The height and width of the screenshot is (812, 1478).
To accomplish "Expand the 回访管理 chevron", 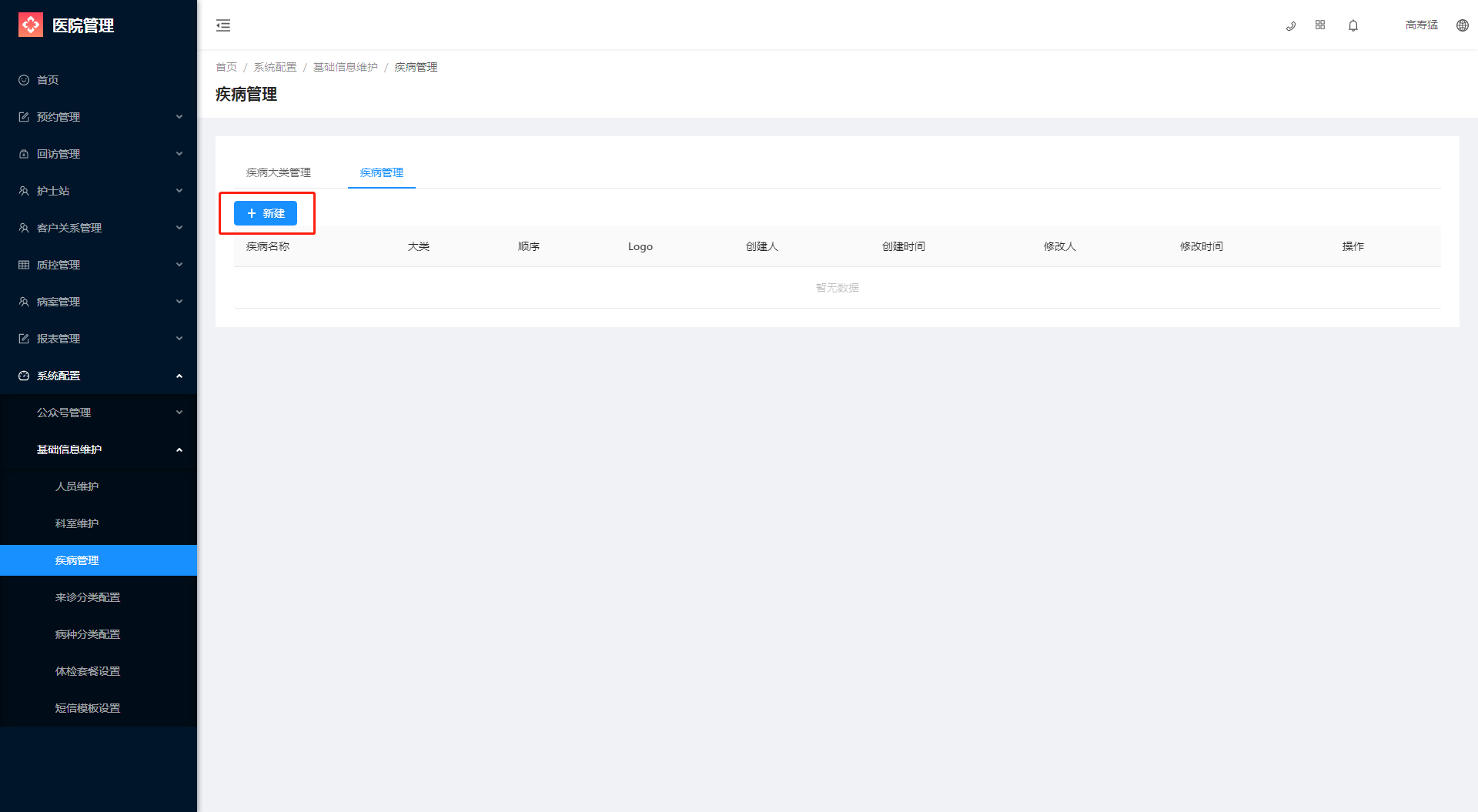I will click(x=179, y=154).
